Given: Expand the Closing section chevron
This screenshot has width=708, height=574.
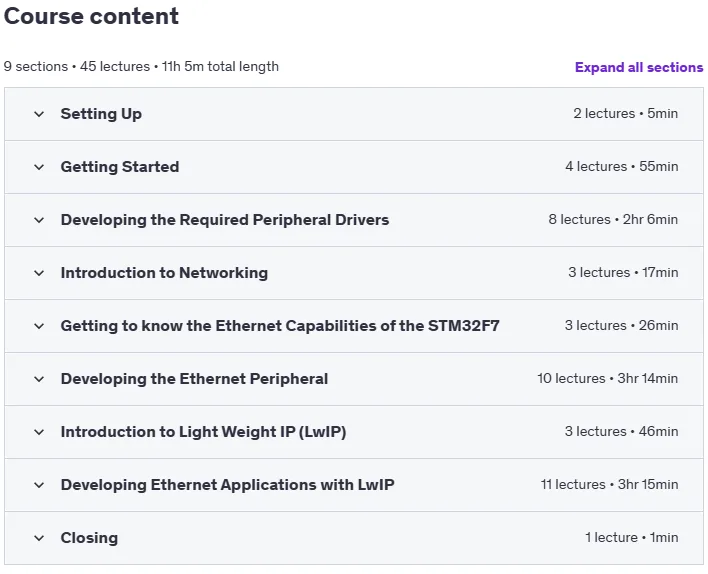Looking at the screenshot, I should coord(39,538).
